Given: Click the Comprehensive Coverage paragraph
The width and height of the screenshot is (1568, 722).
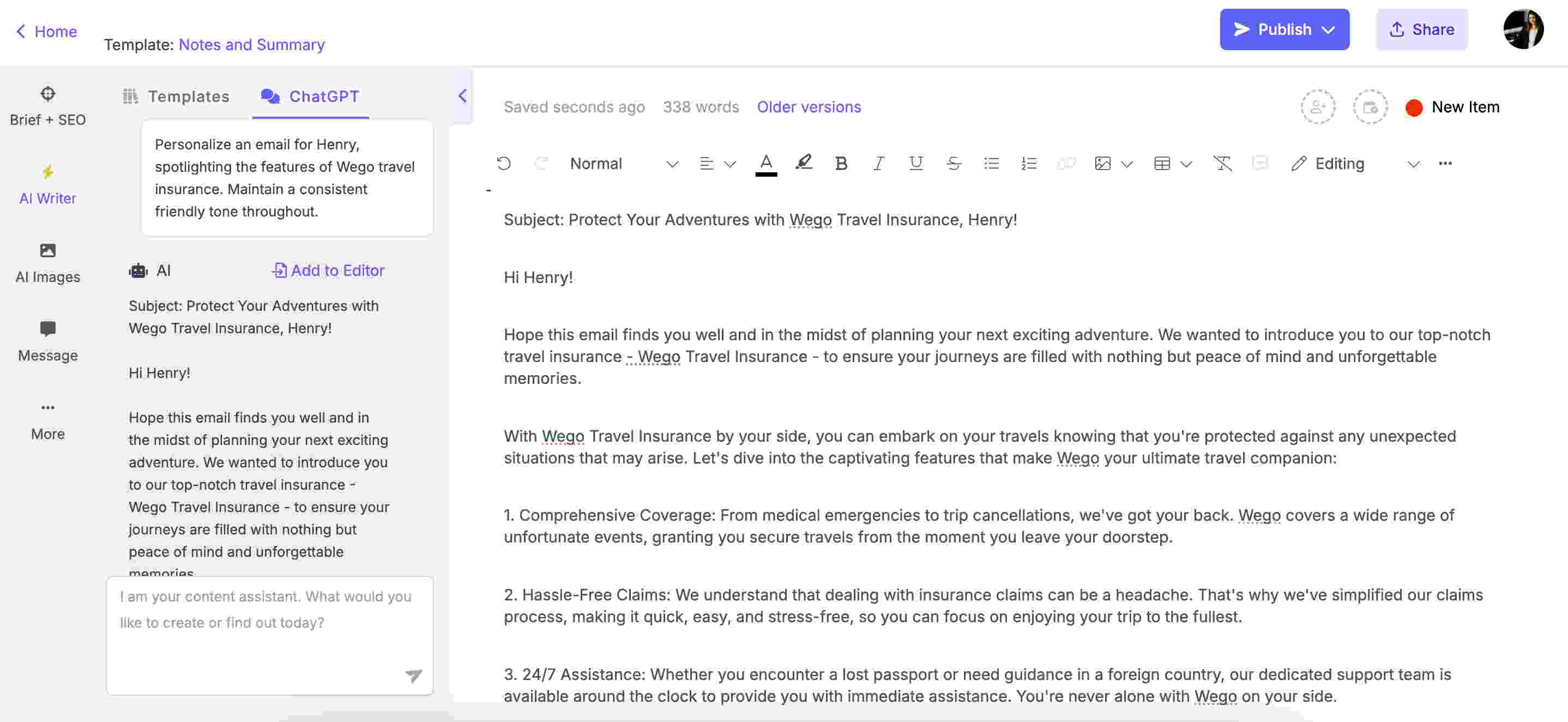Looking at the screenshot, I should click(x=979, y=526).
